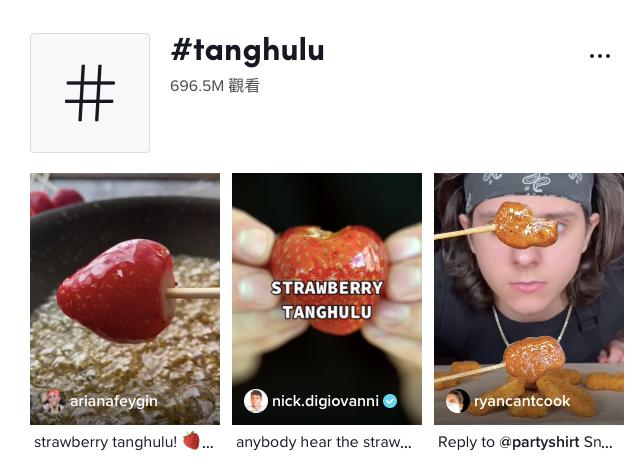
Task: Open ryancantcook's profile avatar
Action: point(457,401)
